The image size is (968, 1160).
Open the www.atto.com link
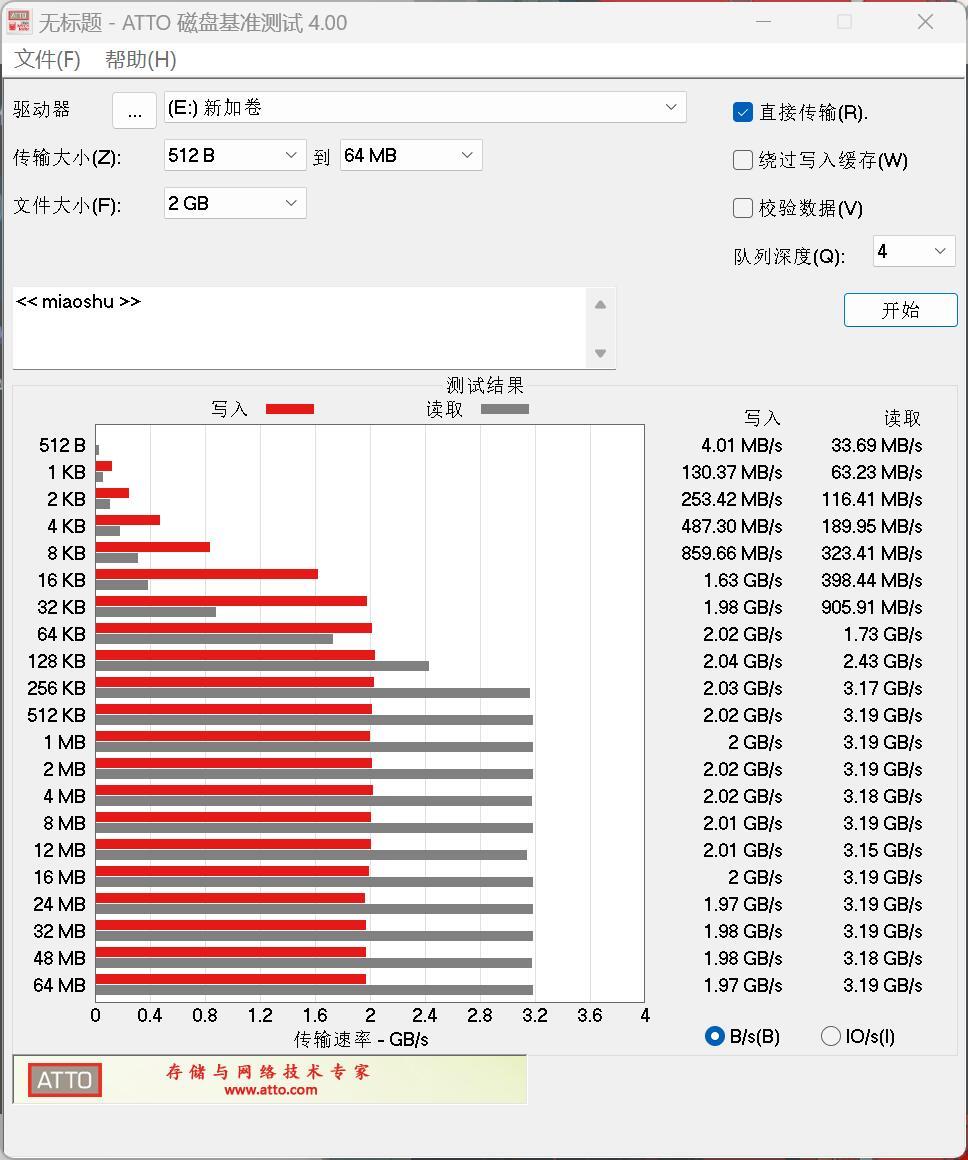pos(270,1090)
